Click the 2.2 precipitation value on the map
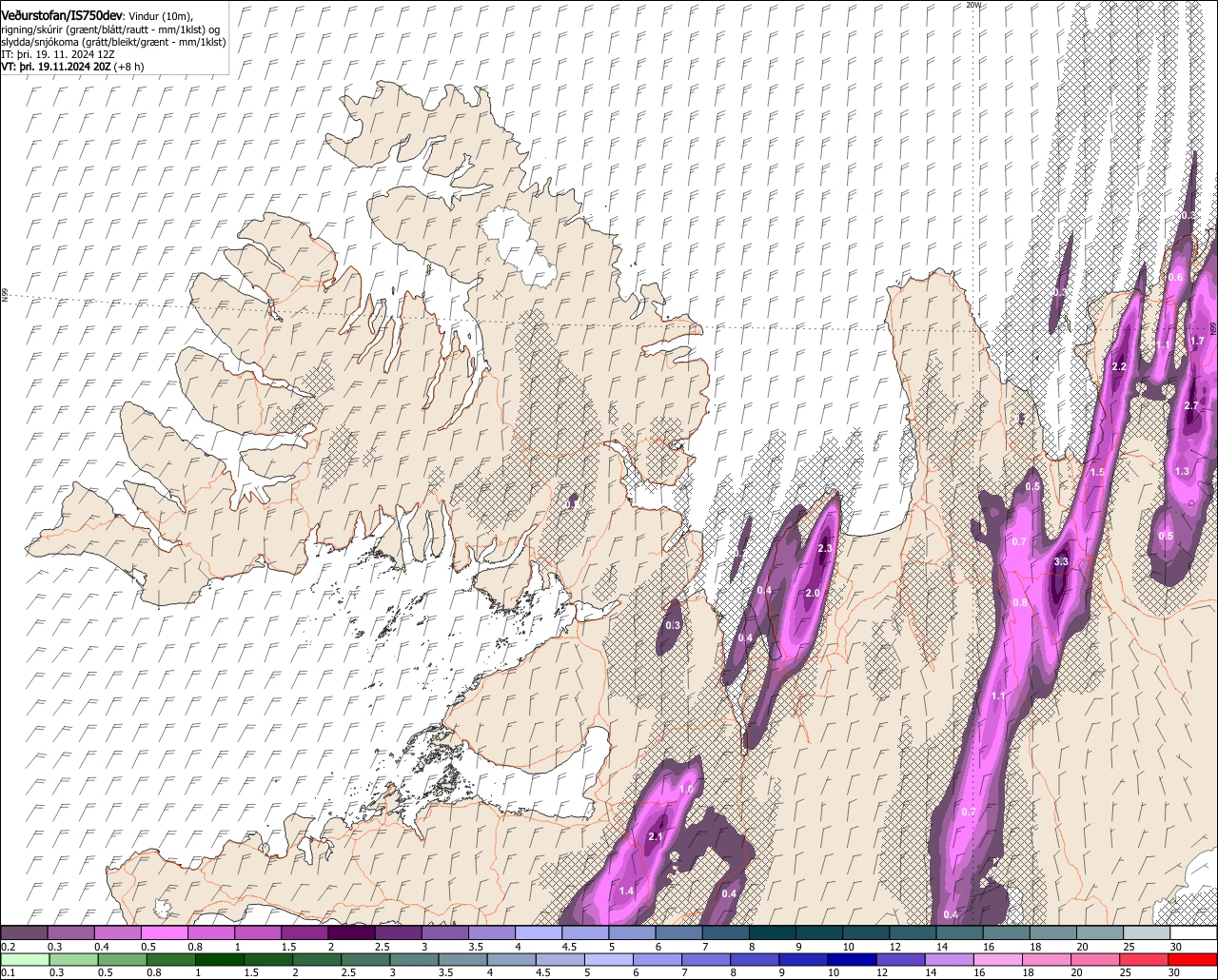Screen dimensions: 1218x980 point(1119,367)
